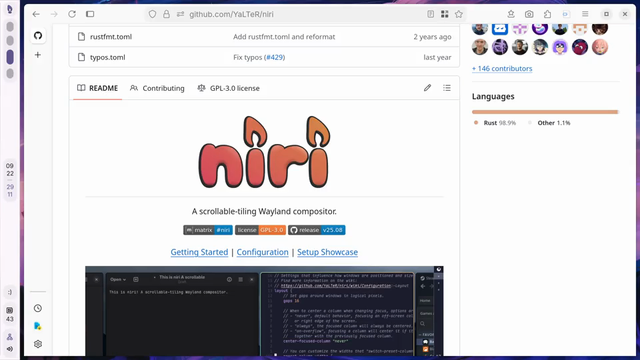Viewport: 640px width, 360px height.
Task: Open the Getting Started link
Action: coord(199,252)
